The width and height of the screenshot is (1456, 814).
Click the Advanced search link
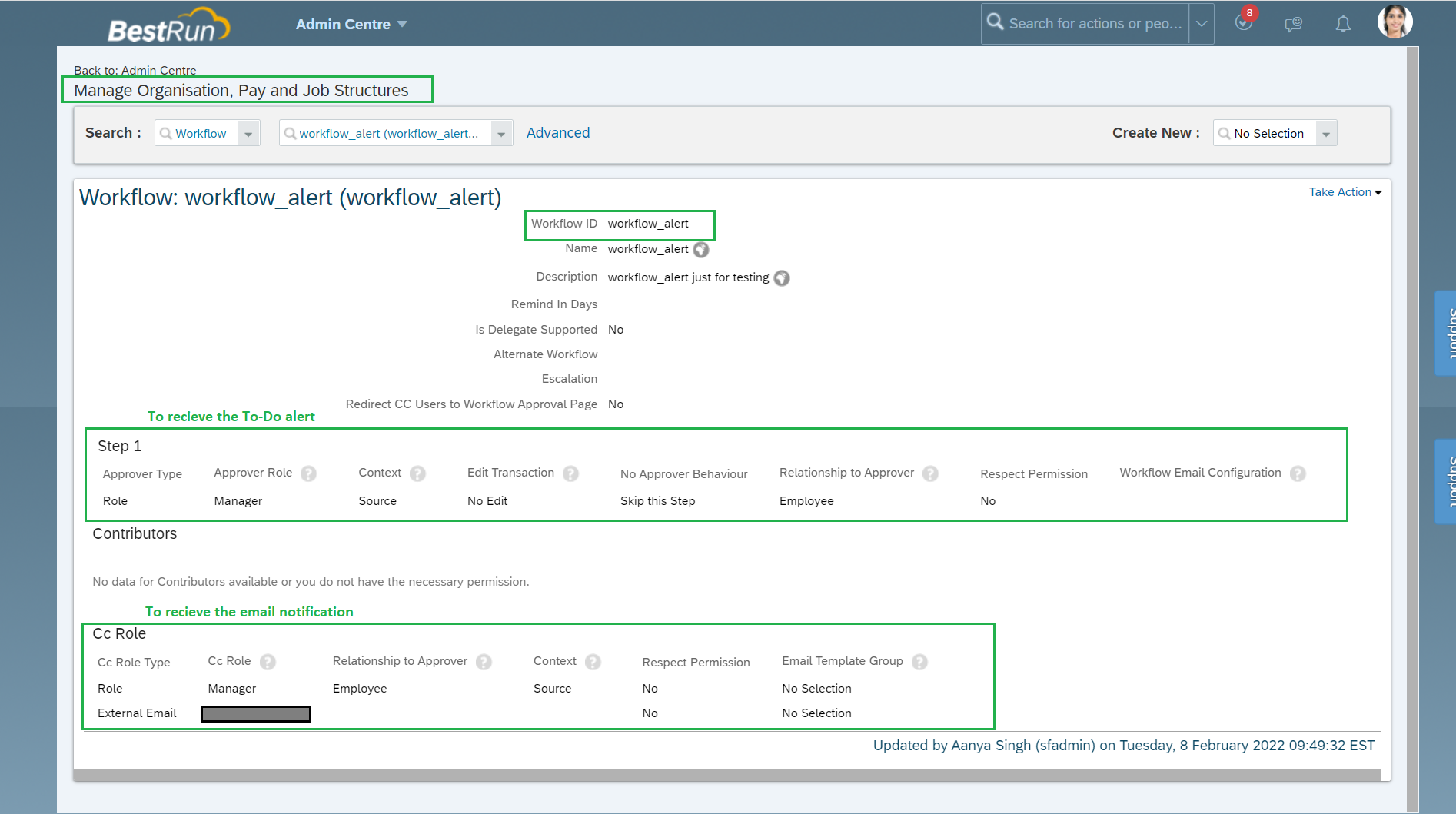tap(558, 133)
